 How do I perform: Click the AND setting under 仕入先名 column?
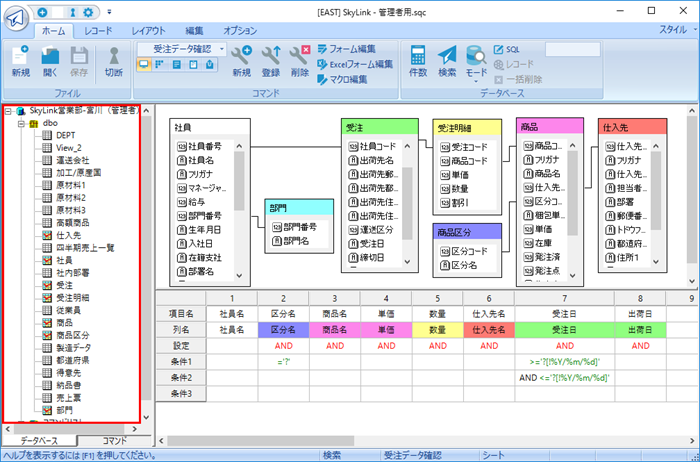(x=489, y=346)
